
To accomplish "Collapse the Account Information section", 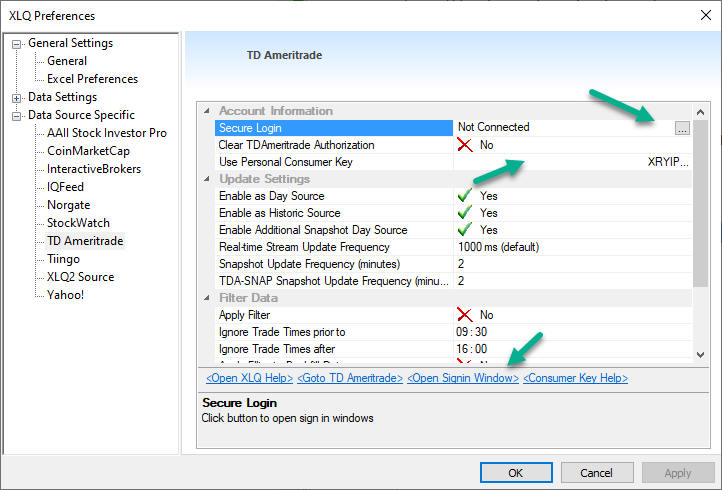I will pyautogui.click(x=207, y=111).
